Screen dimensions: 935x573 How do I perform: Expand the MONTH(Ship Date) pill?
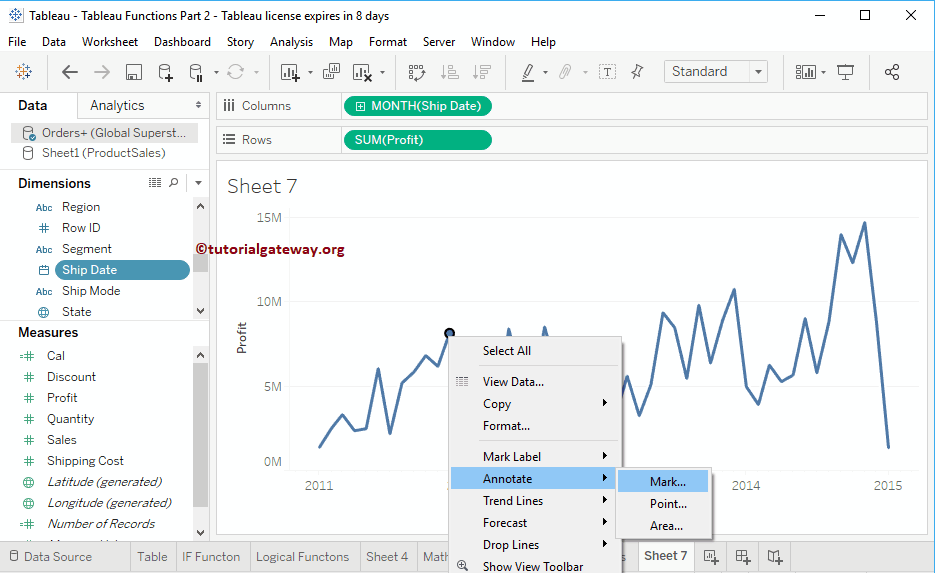click(x=360, y=106)
